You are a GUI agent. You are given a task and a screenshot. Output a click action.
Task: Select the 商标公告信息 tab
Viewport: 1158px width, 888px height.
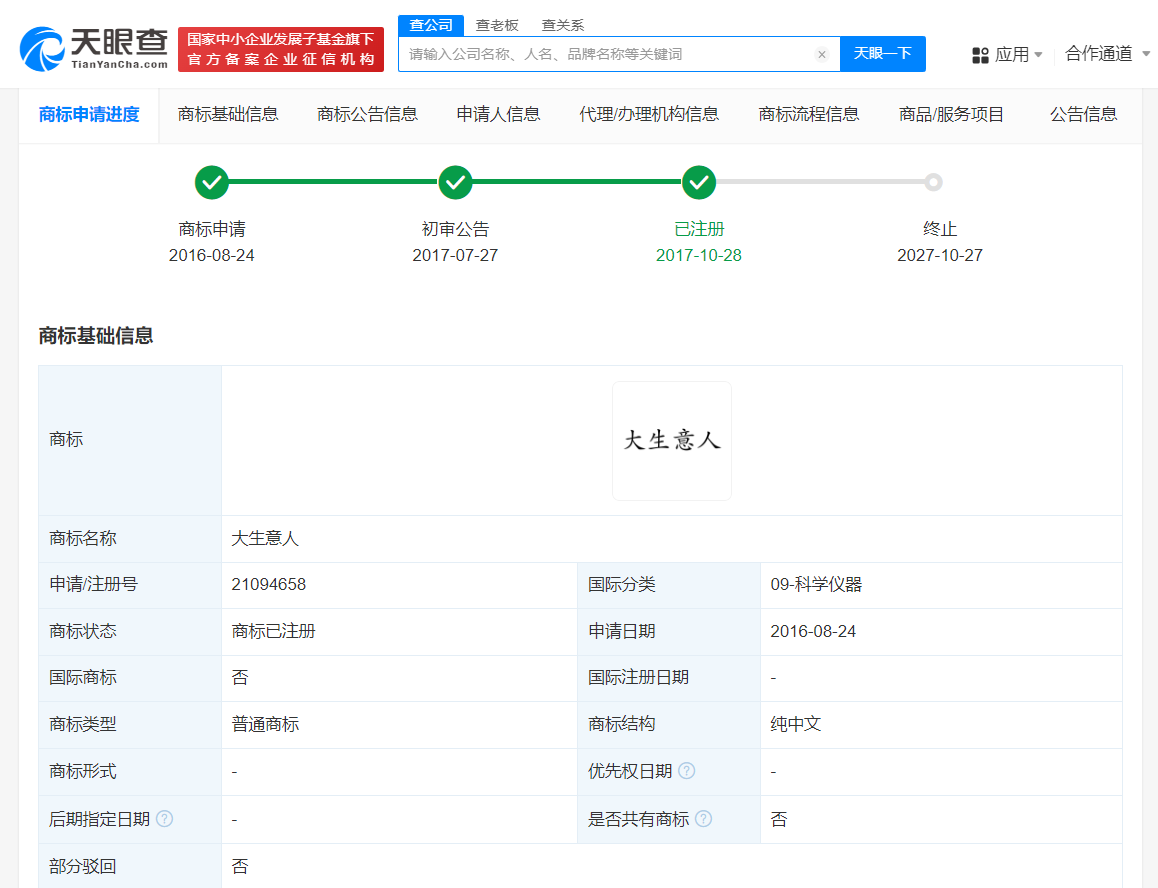tap(368, 115)
